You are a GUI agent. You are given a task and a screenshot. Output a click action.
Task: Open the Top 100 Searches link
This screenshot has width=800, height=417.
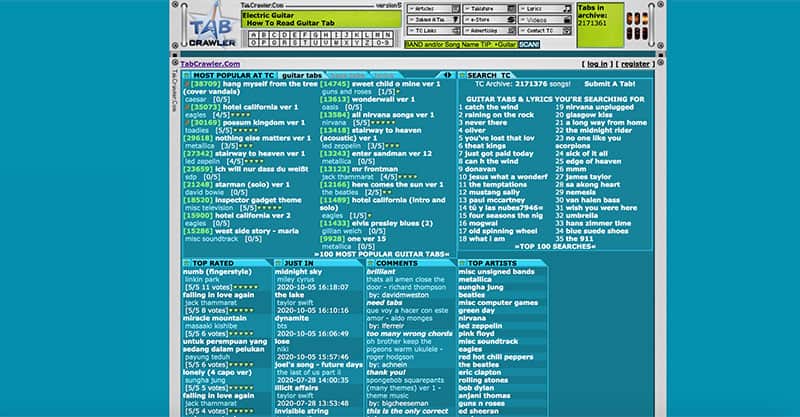pos(555,246)
